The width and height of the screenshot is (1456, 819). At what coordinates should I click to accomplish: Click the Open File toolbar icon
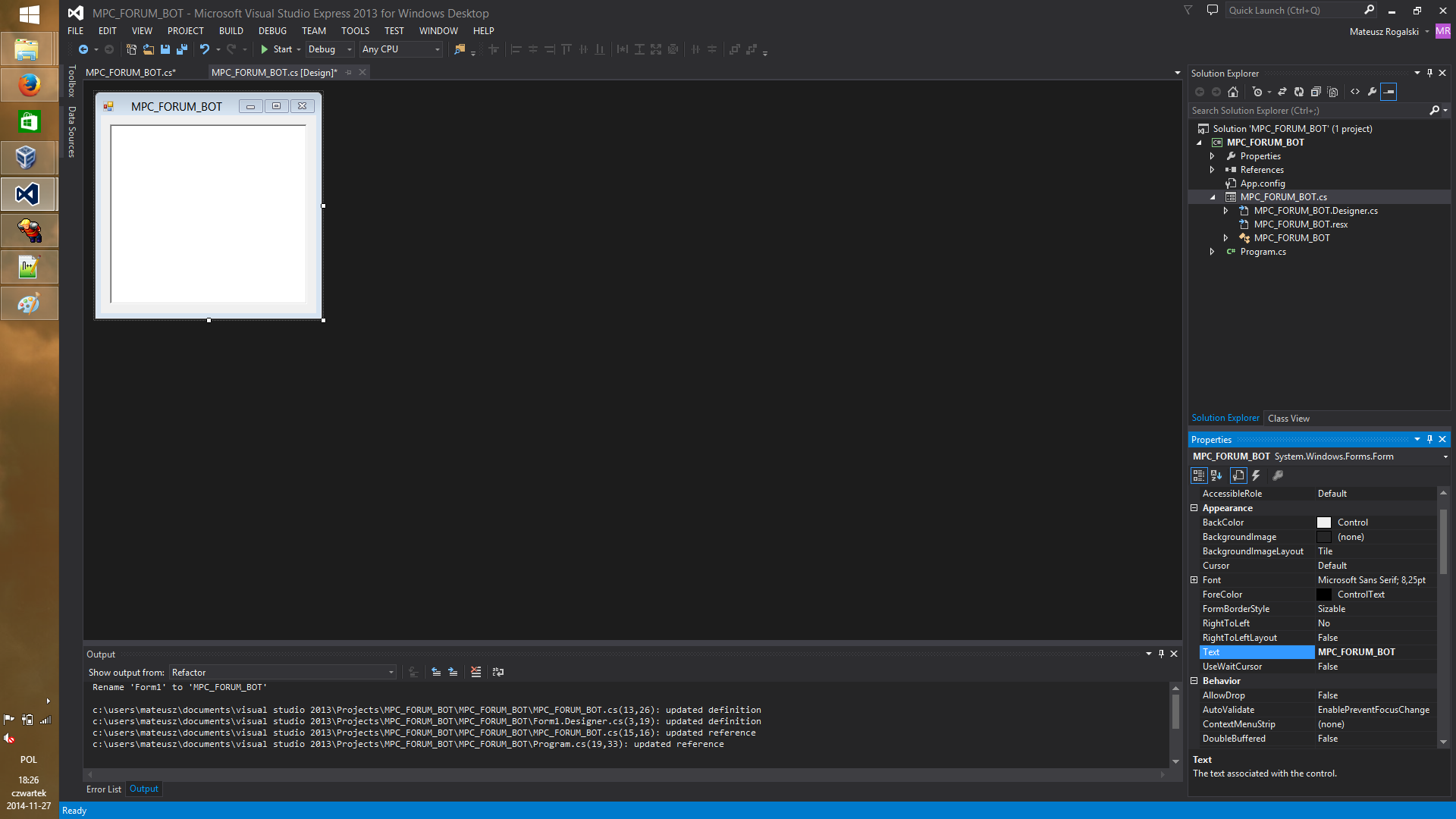coord(148,49)
